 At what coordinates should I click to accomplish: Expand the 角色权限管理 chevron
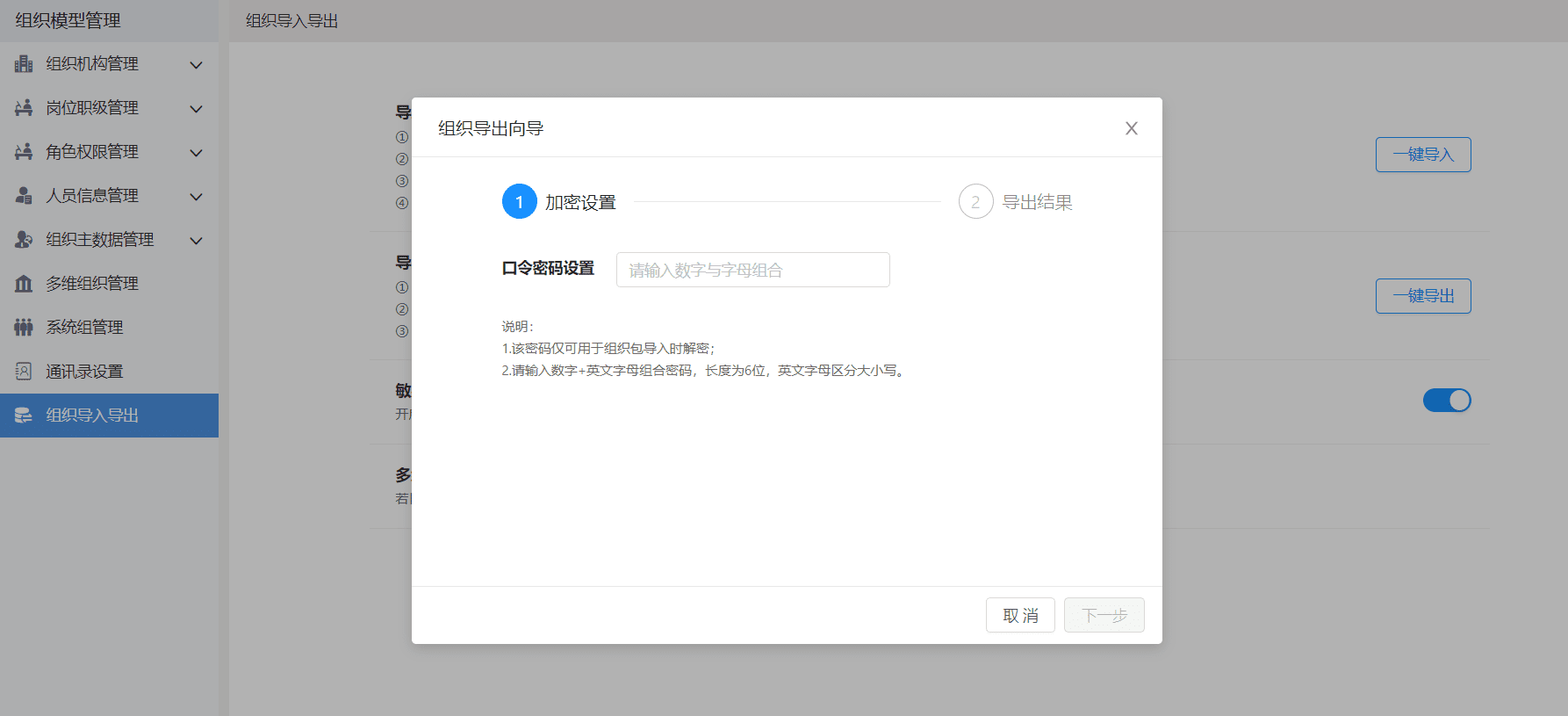[197, 153]
